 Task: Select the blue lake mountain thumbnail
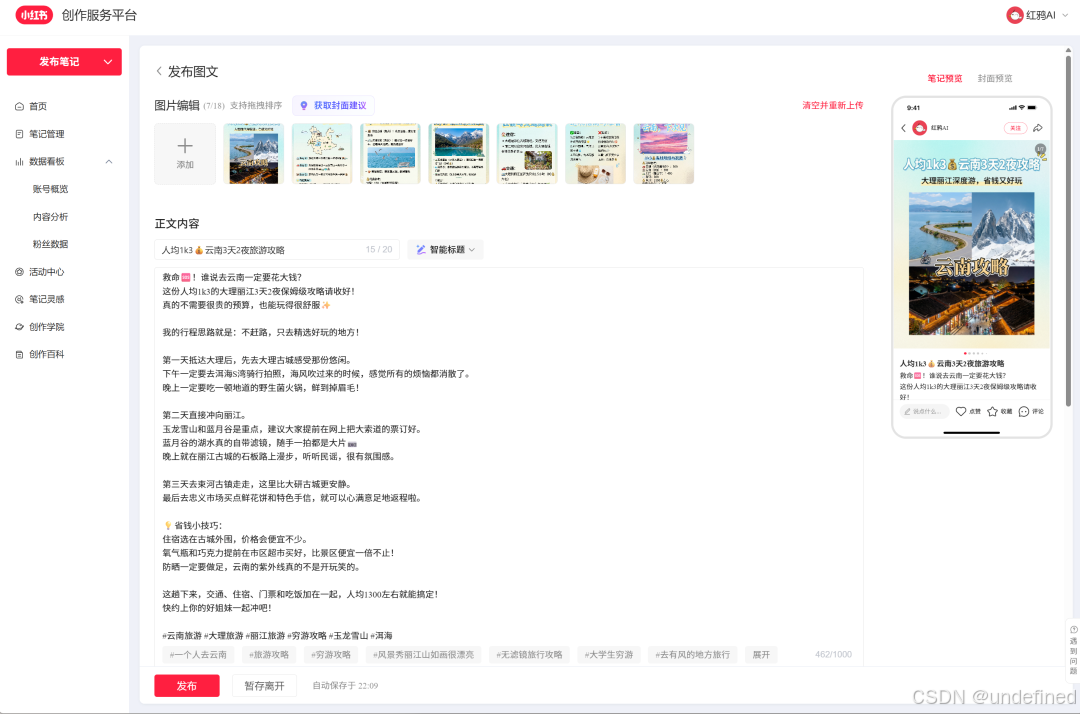(x=459, y=154)
